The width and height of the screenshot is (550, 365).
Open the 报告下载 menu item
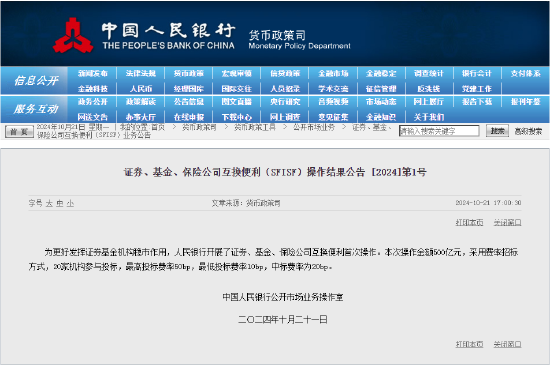(x=477, y=102)
